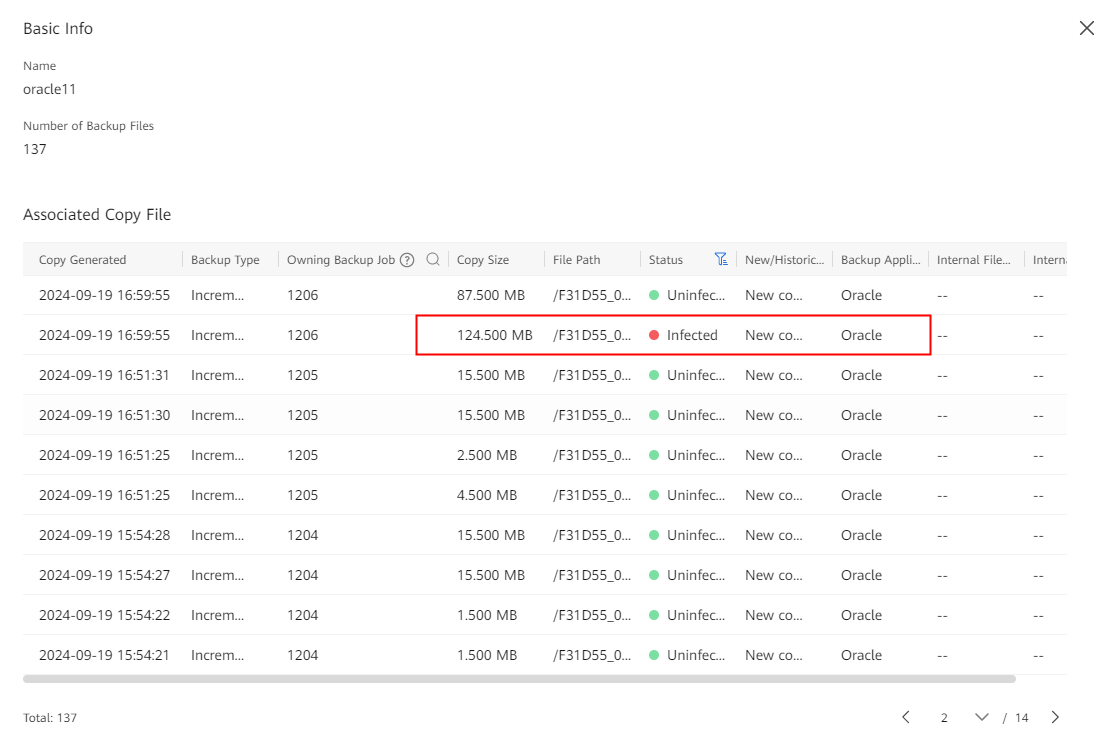The width and height of the screenshot is (1117, 739).
Task: Click the horizontal scrollbar under the table
Action: [x=519, y=679]
